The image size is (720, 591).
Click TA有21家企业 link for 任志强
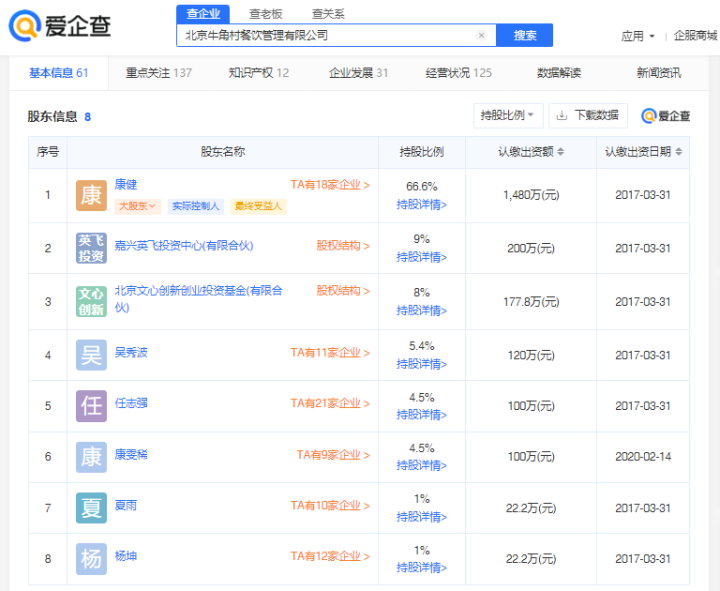point(330,404)
